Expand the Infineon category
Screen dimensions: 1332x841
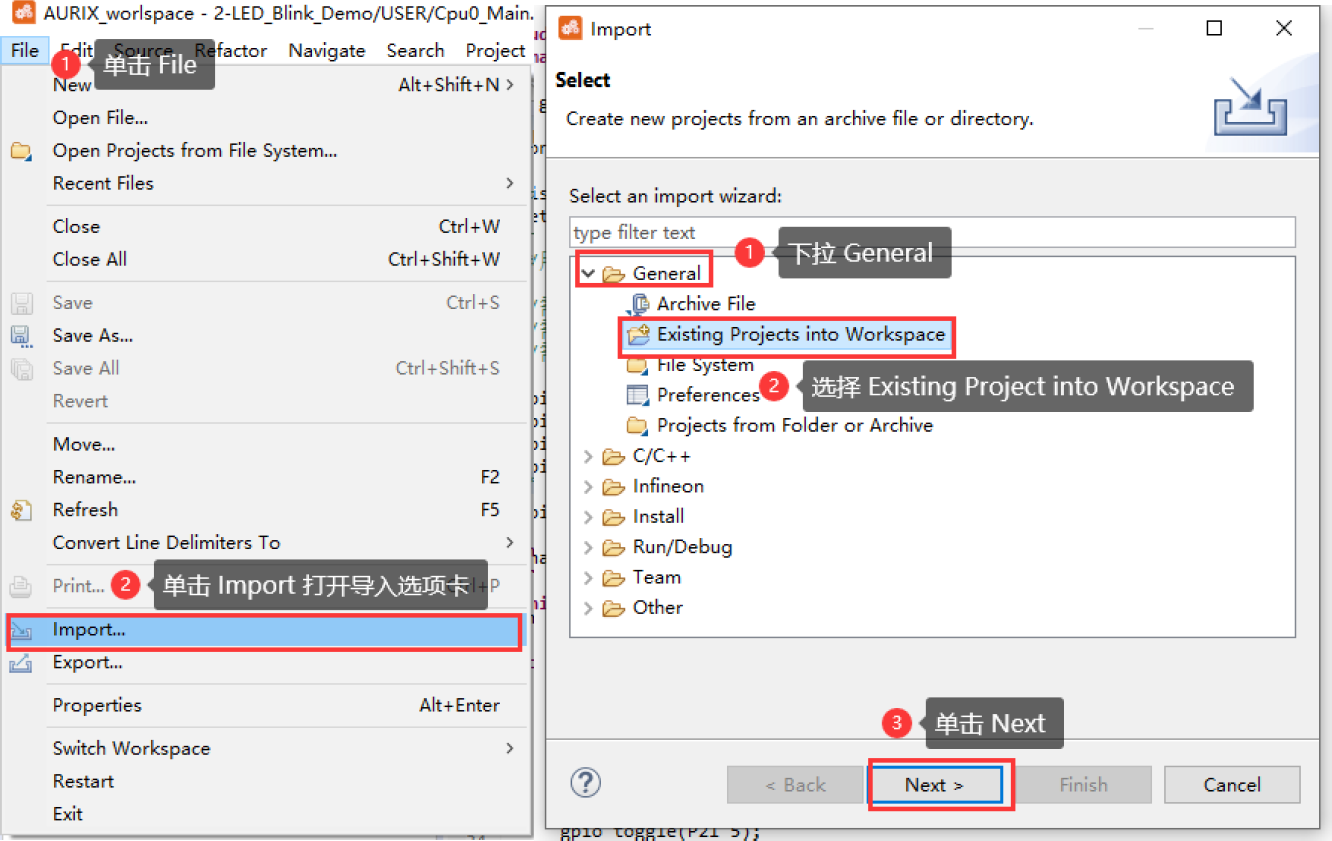[x=588, y=487]
